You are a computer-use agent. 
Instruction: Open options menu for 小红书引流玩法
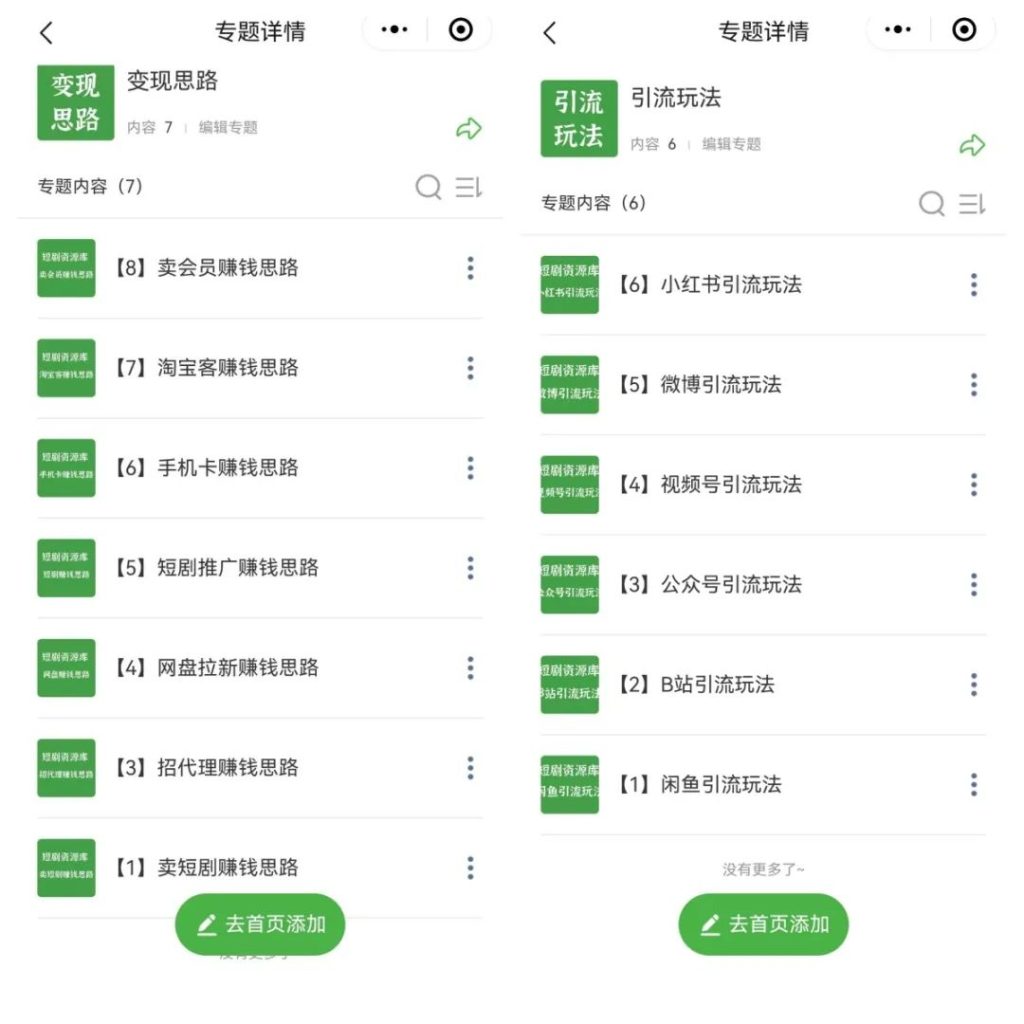click(973, 284)
